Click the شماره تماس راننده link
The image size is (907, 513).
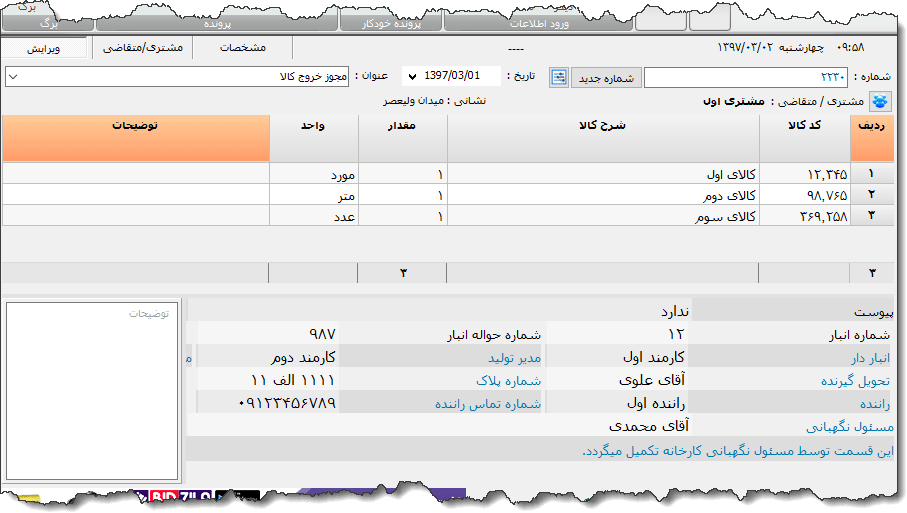[488, 404]
